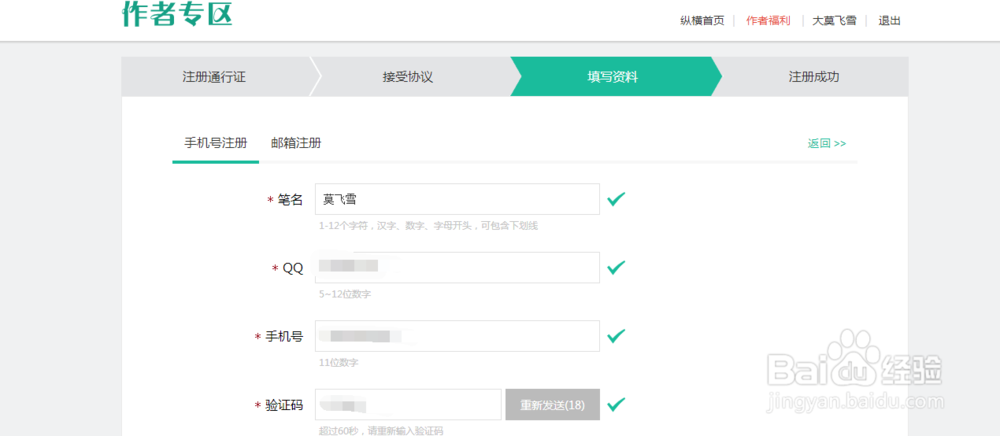Viewport: 1000px width, 436px height.
Task: Click the green checkmark beside 验证码
Action: tap(616, 404)
